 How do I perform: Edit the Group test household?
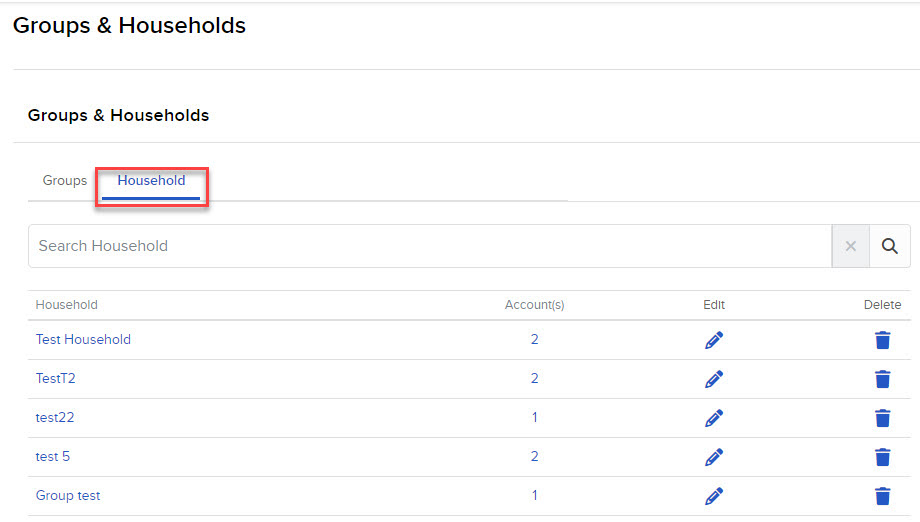click(x=713, y=496)
